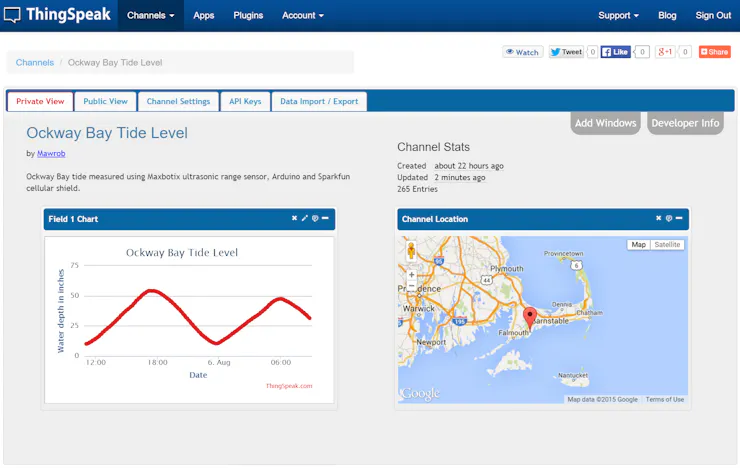Click the red location marker pin

tap(530, 317)
